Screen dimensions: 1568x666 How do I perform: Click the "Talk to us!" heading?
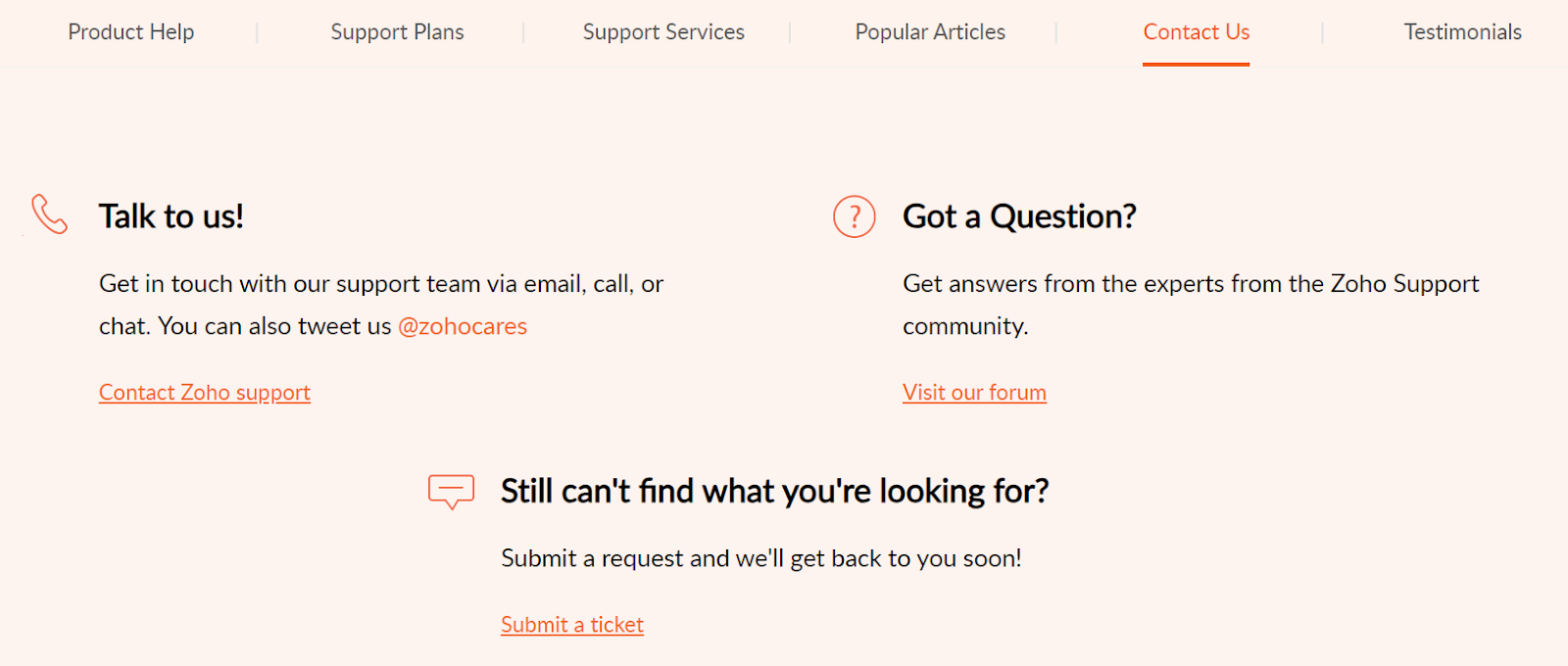point(171,216)
